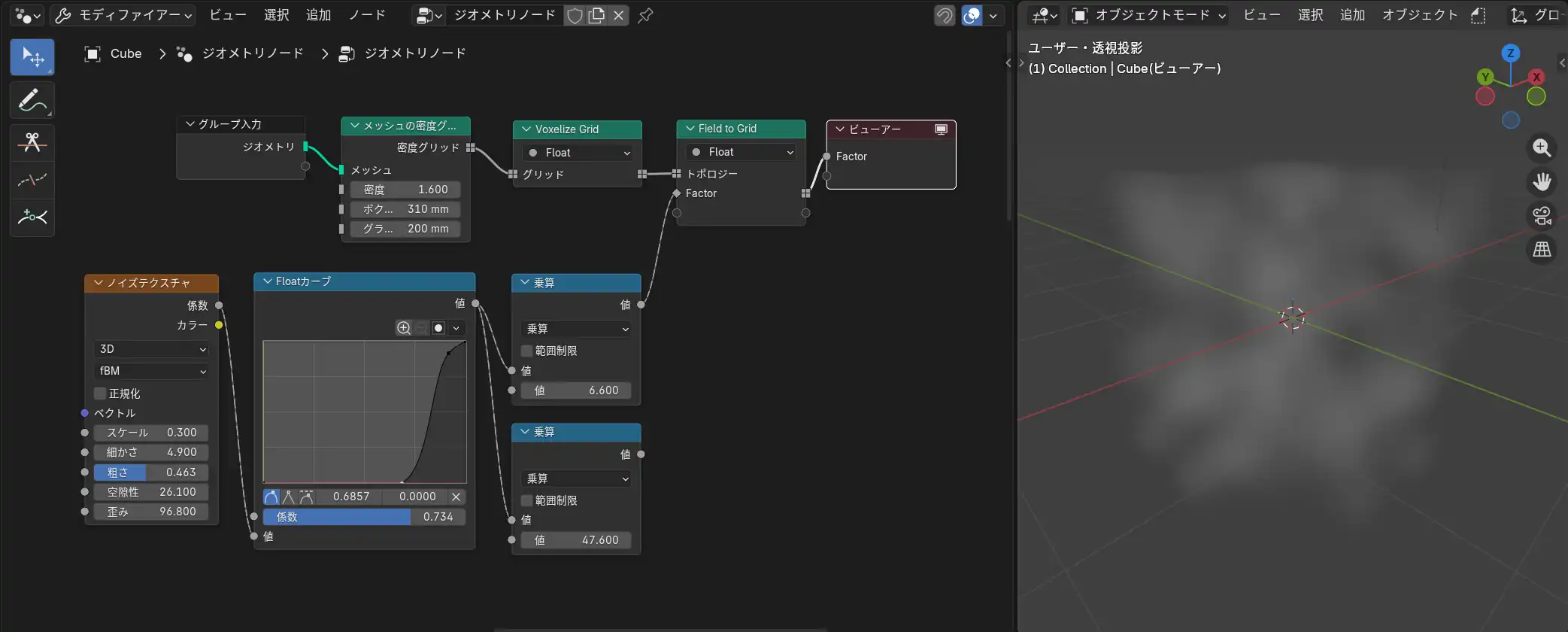Viewport: 1568px width, 632px height.
Task: Toggle camera view icon in viewport
Action: coord(1542,216)
